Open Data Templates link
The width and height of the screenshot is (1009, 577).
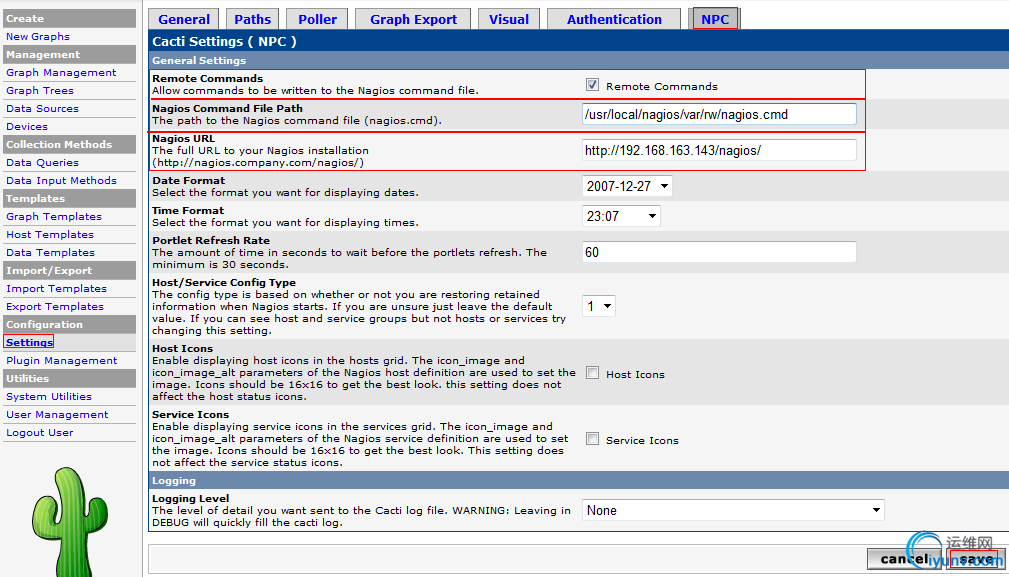click(x=50, y=253)
